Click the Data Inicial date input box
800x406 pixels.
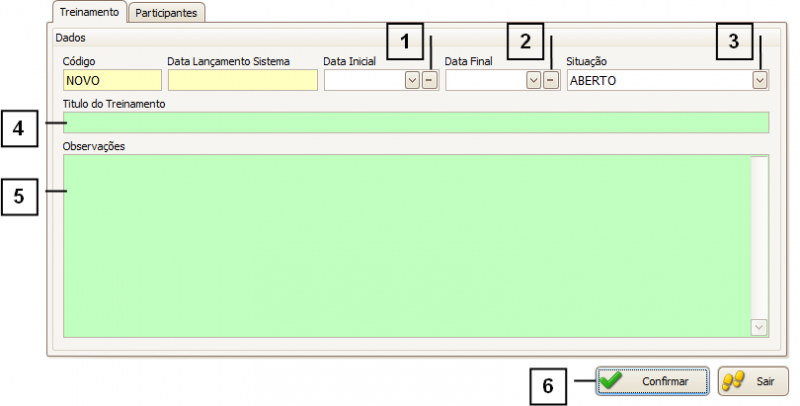point(364,81)
